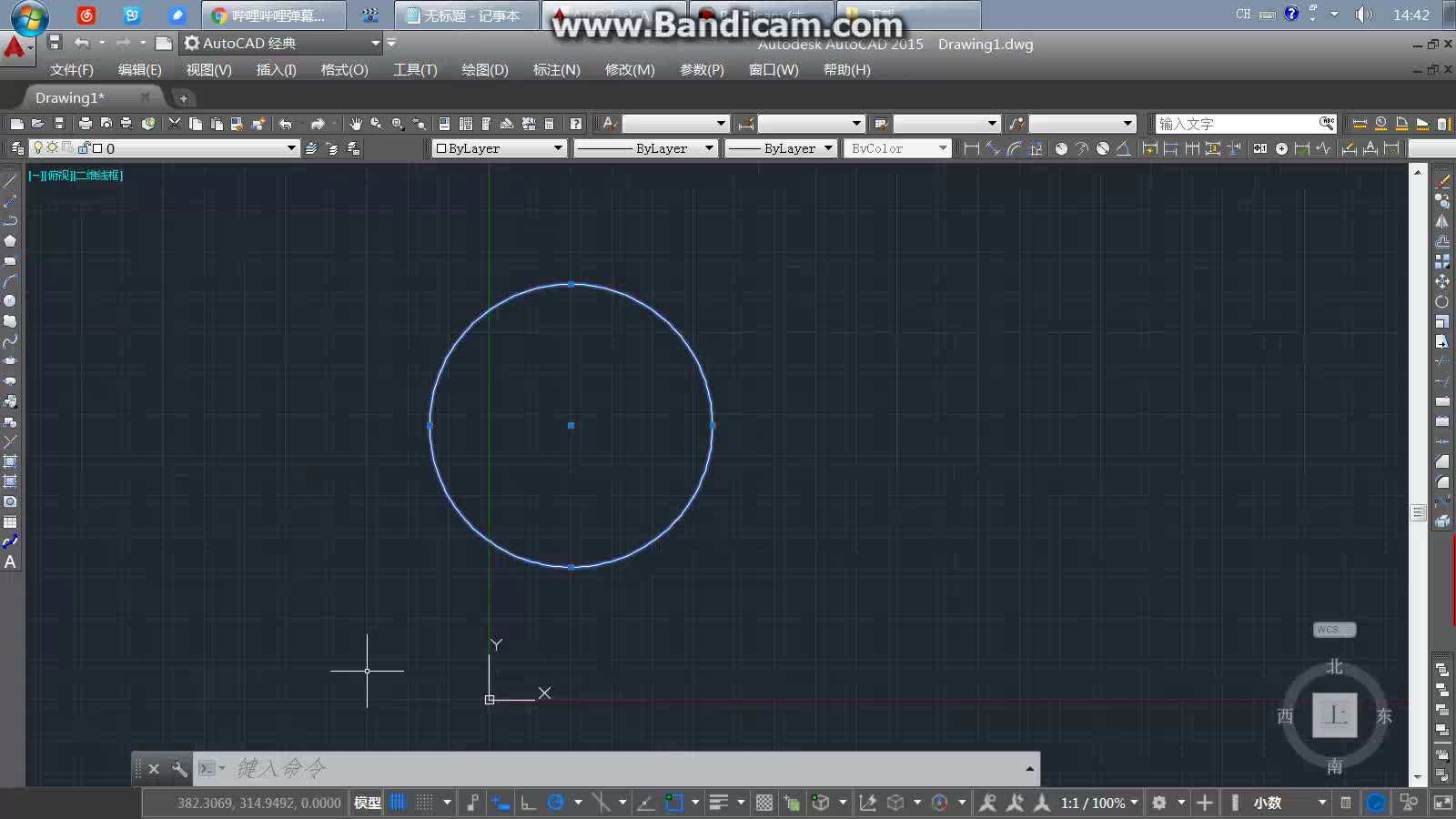Open the ByLayer linetype dropdown
The image size is (1456, 819).
(709, 148)
